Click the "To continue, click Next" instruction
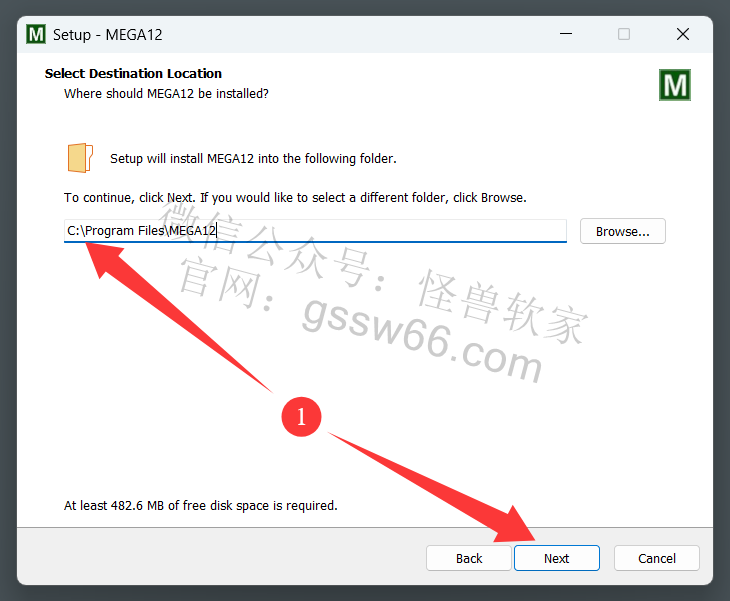This screenshot has height=601, width=730. tap(295, 198)
